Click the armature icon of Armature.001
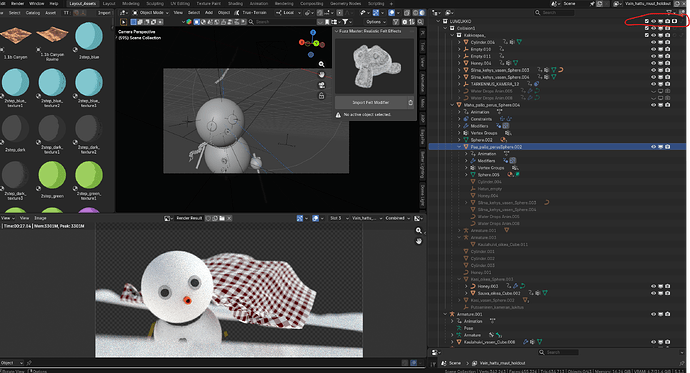Screen dimensions: 690x373 point(452,314)
